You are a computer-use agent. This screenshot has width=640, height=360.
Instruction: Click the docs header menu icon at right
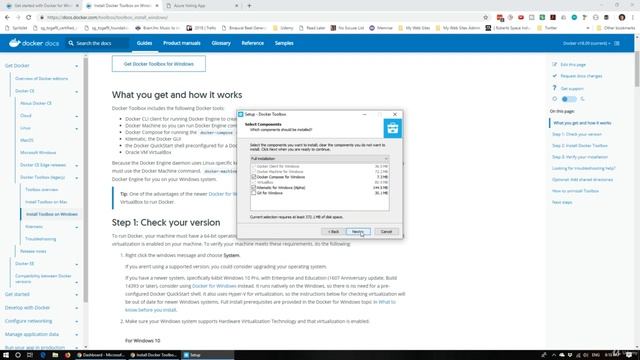coord(617,43)
